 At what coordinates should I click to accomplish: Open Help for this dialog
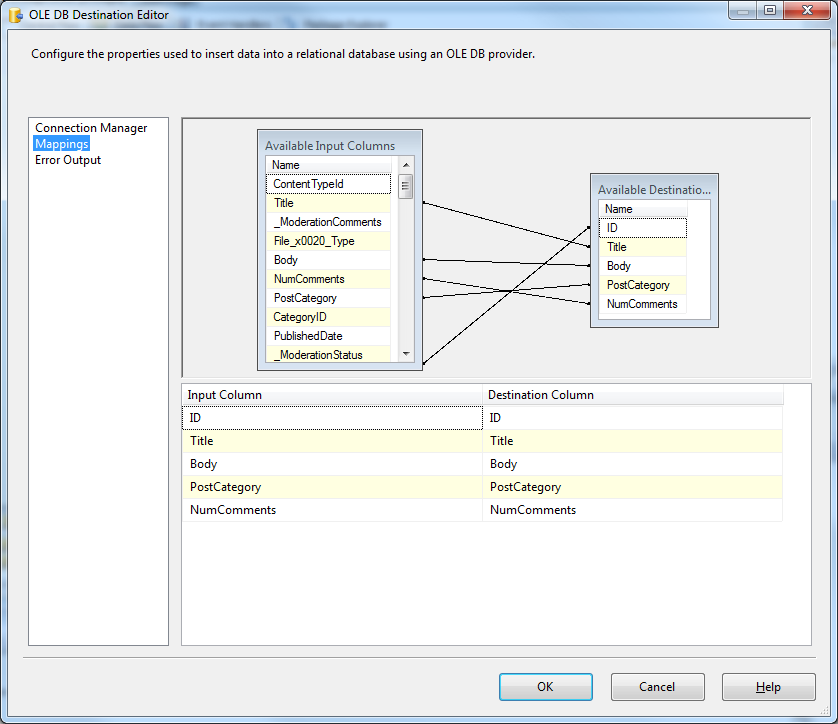tap(768, 687)
